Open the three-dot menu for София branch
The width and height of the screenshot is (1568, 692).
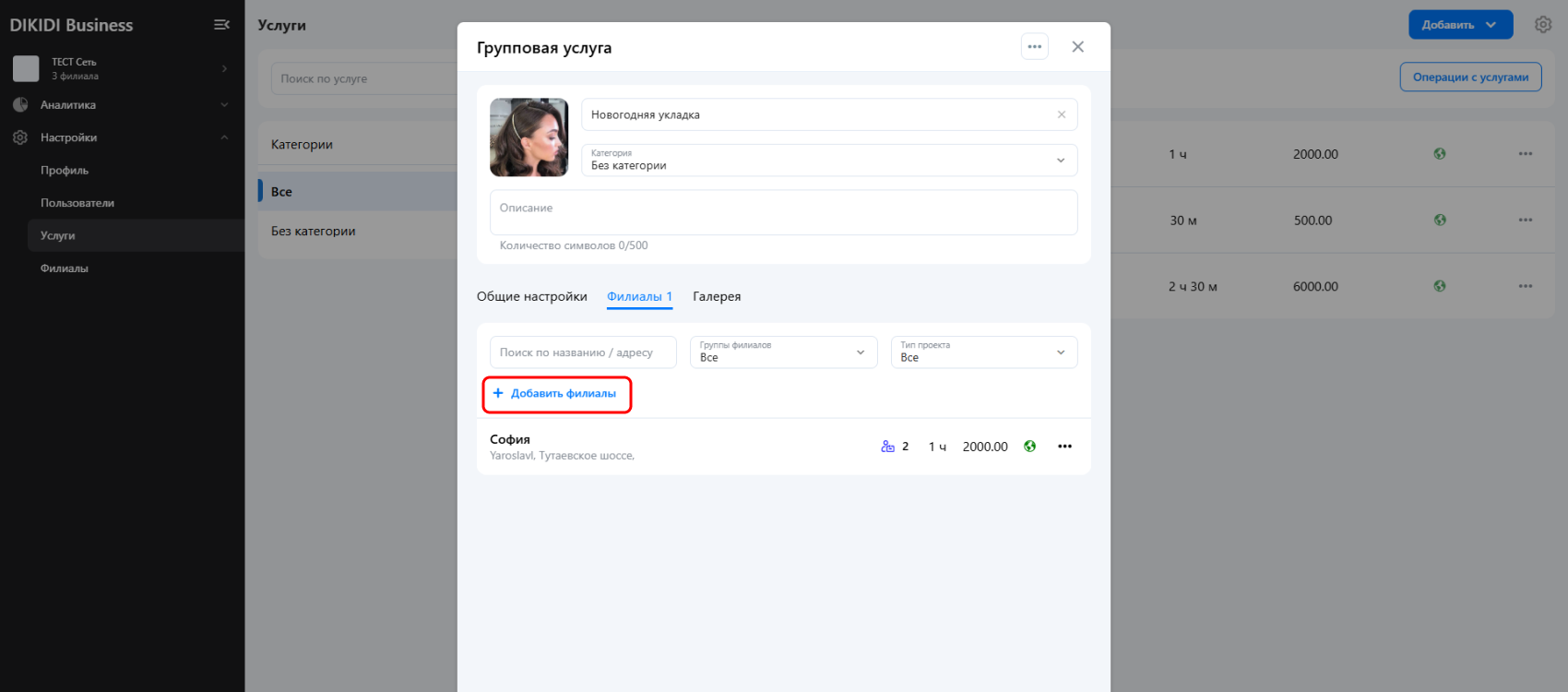click(1064, 447)
